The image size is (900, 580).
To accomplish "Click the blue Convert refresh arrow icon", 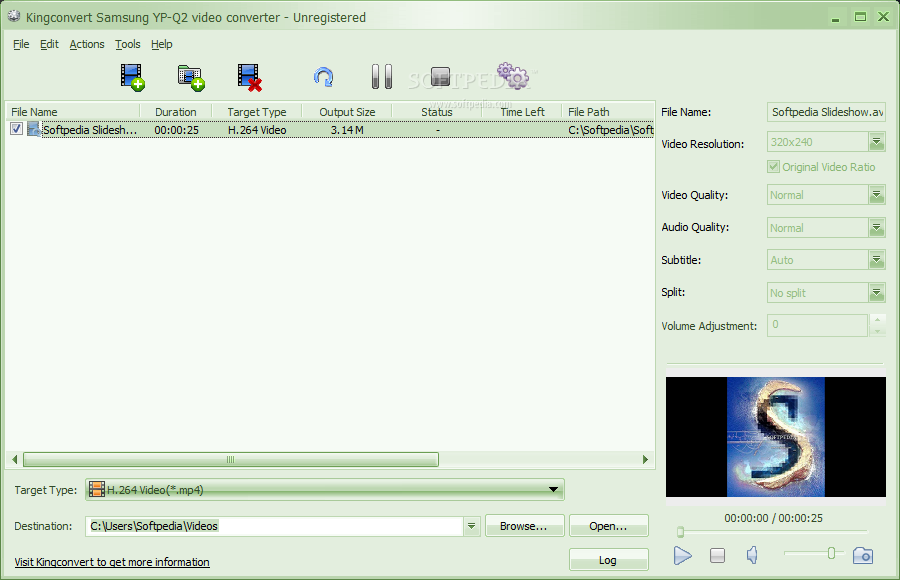I will click(324, 77).
